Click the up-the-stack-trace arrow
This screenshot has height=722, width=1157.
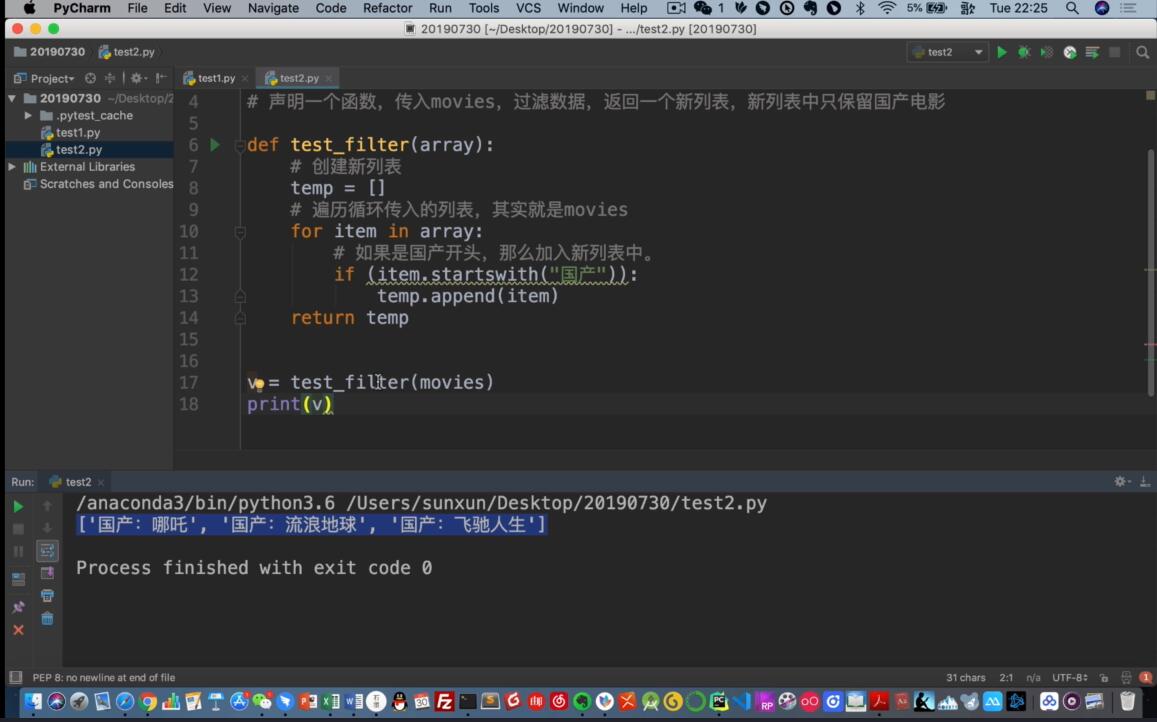47,506
